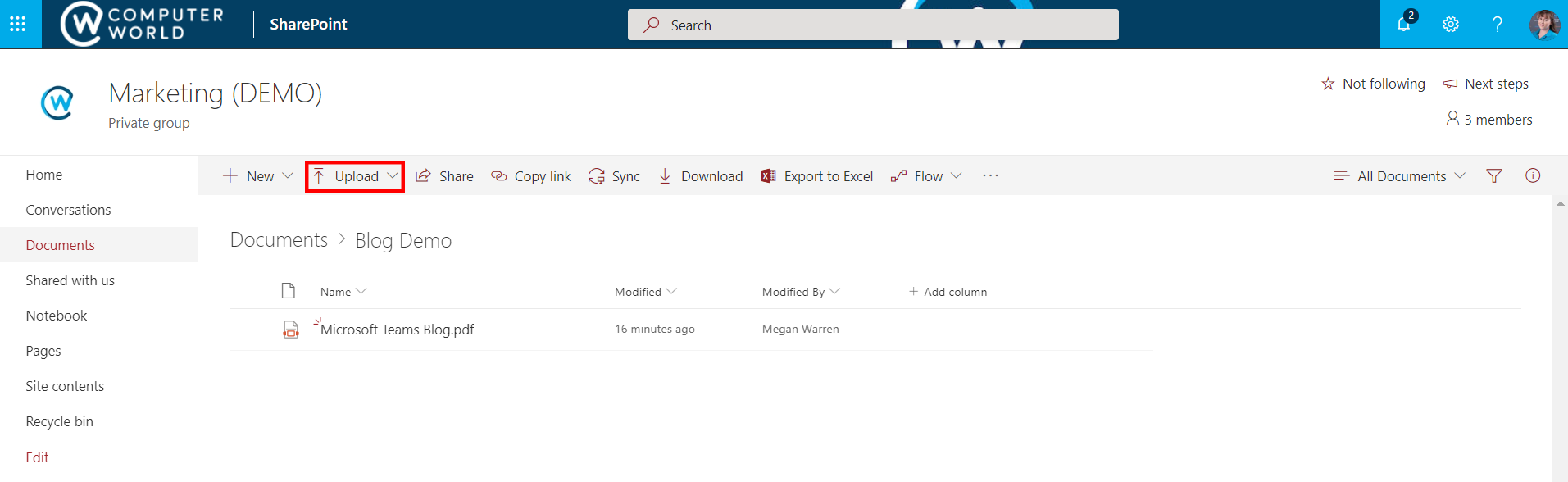The image size is (1568, 482).
Task: Click the SharePoint header link
Action: 308,25
